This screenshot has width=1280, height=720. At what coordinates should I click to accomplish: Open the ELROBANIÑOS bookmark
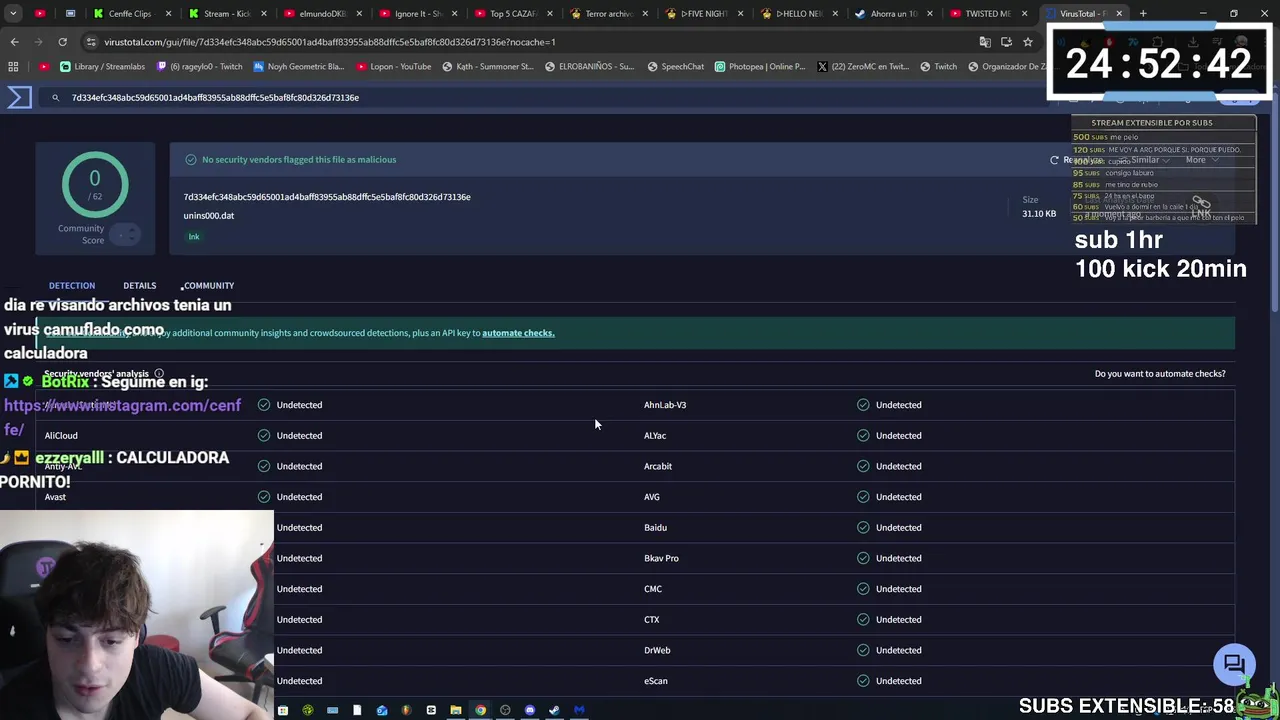(x=589, y=66)
